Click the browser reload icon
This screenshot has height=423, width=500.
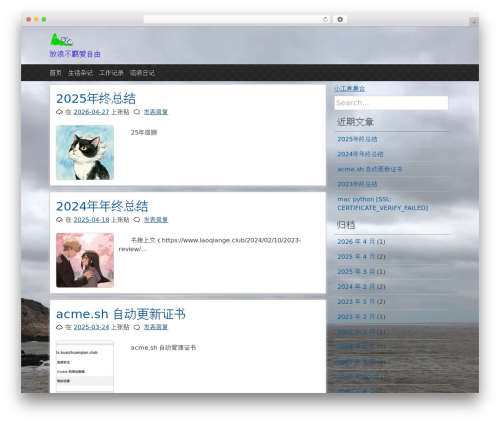pos(325,20)
